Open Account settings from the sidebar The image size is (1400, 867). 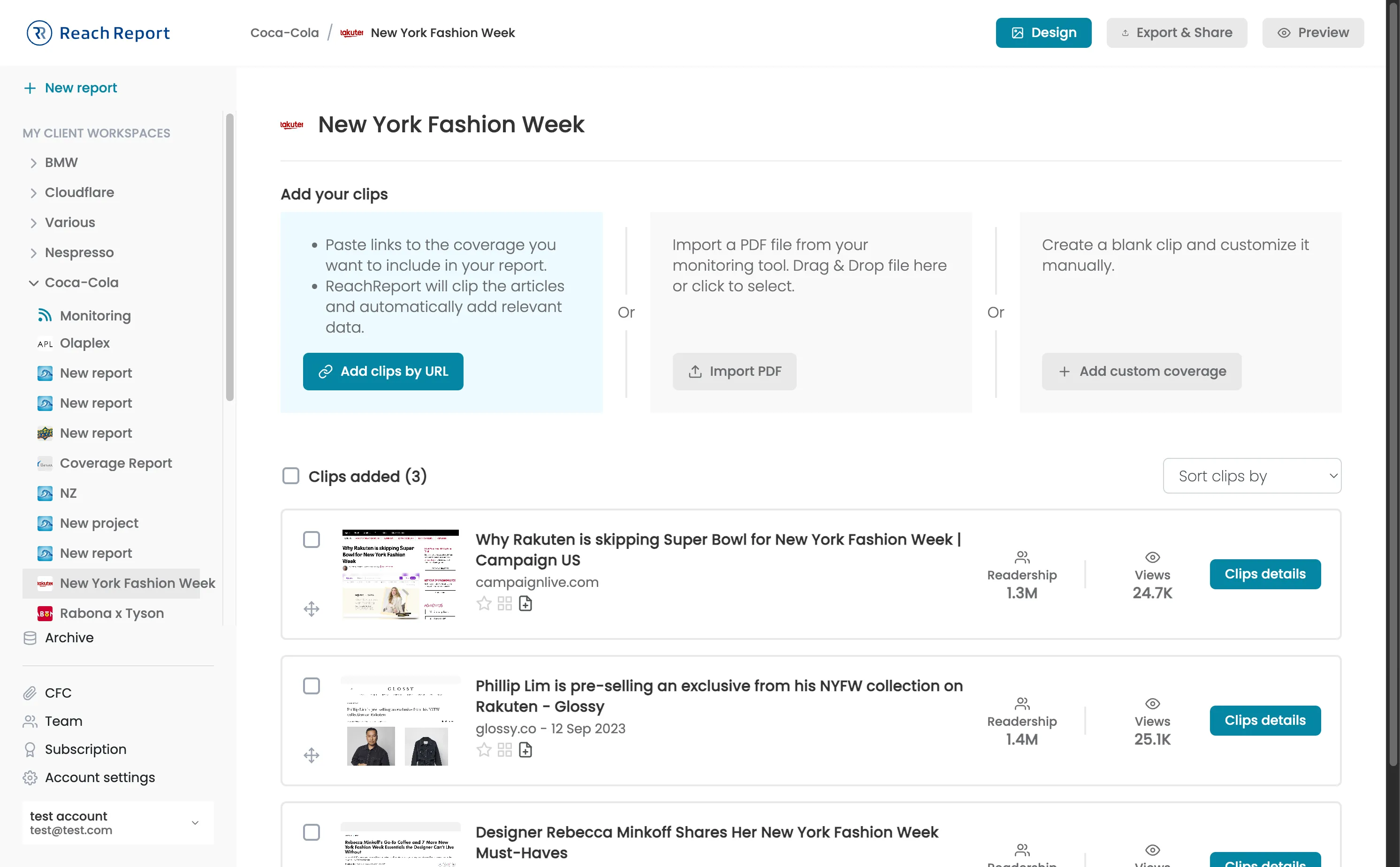pyautogui.click(x=99, y=777)
